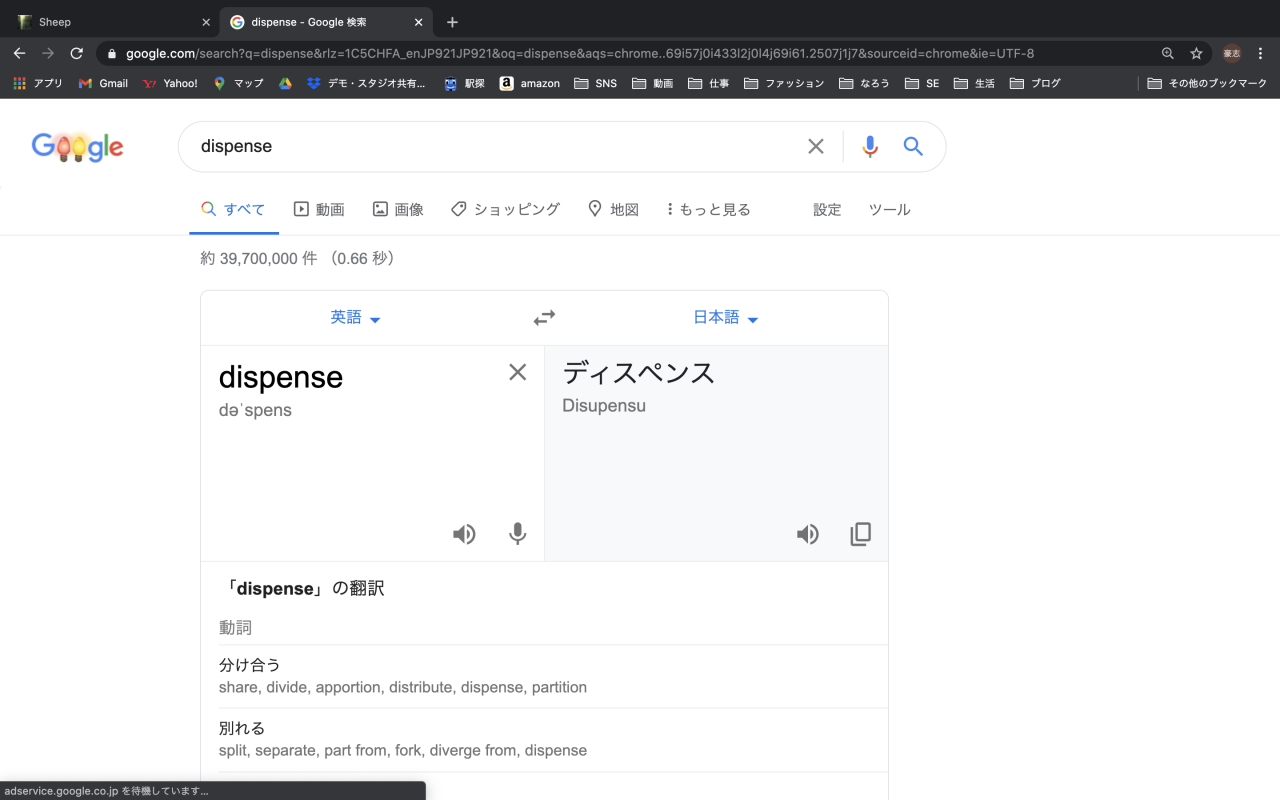Screen dimensions: 1280x800
Task: Switch to the Sheep tab
Action: coord(110,22)
